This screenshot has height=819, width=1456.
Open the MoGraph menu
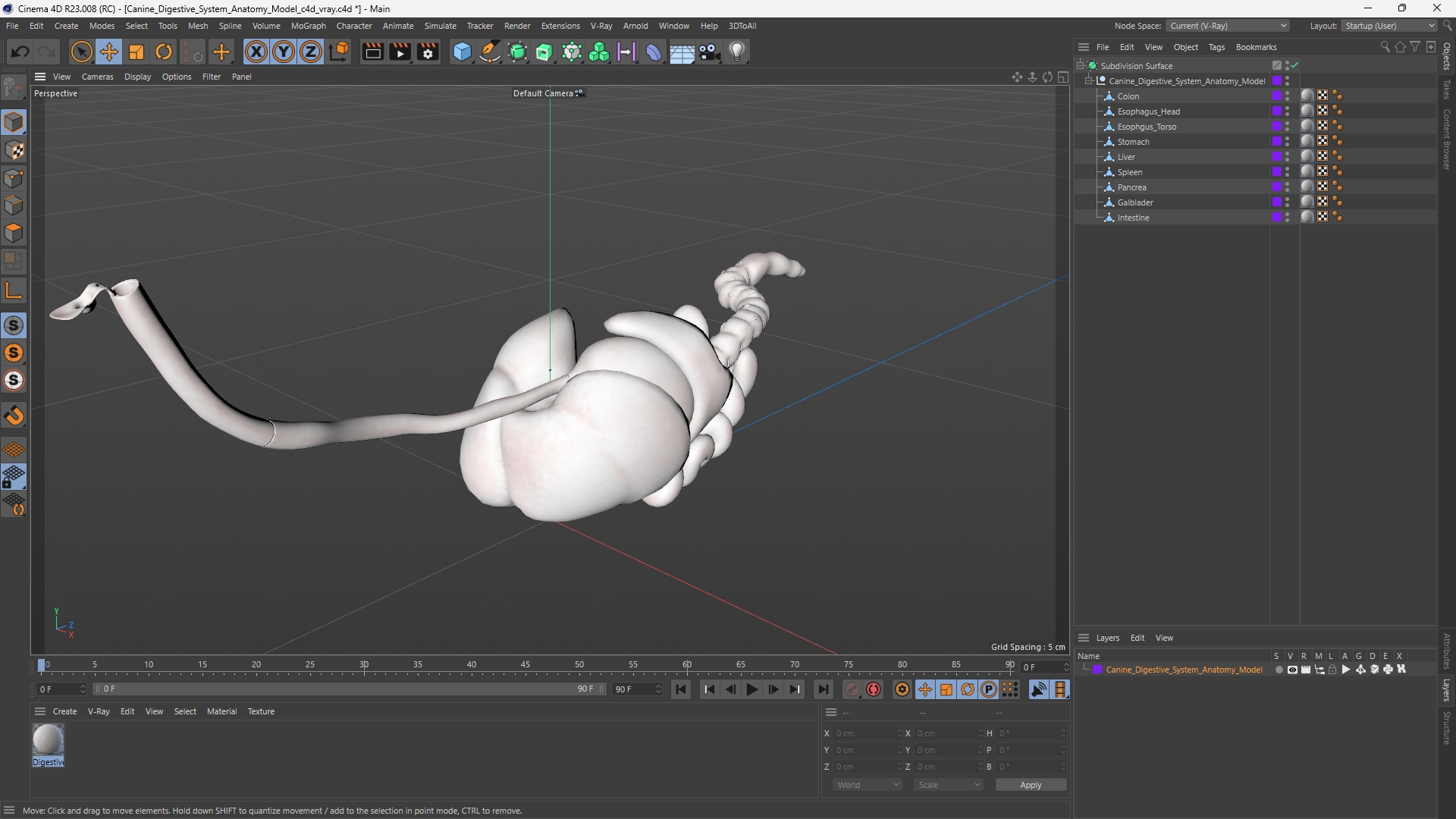(x=308, y=26)
